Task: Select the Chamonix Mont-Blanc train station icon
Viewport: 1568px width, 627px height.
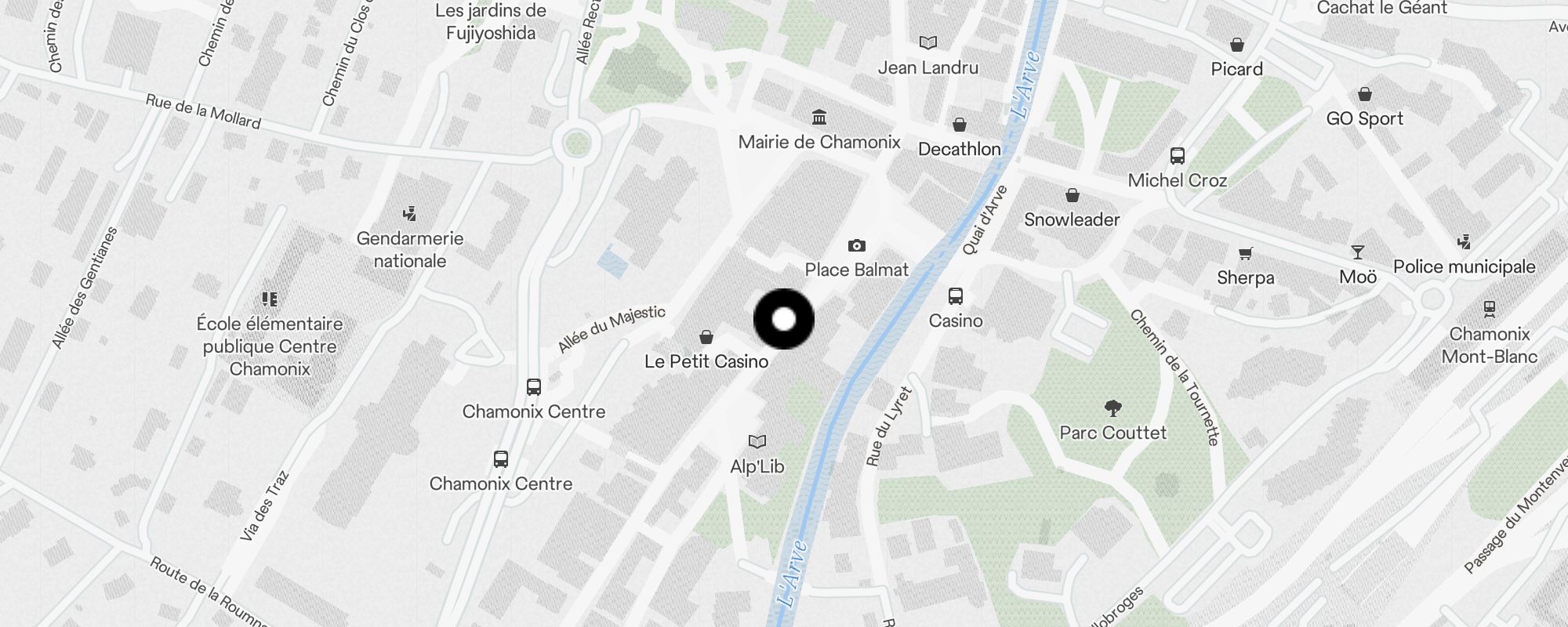Action: pos(1489,310)
